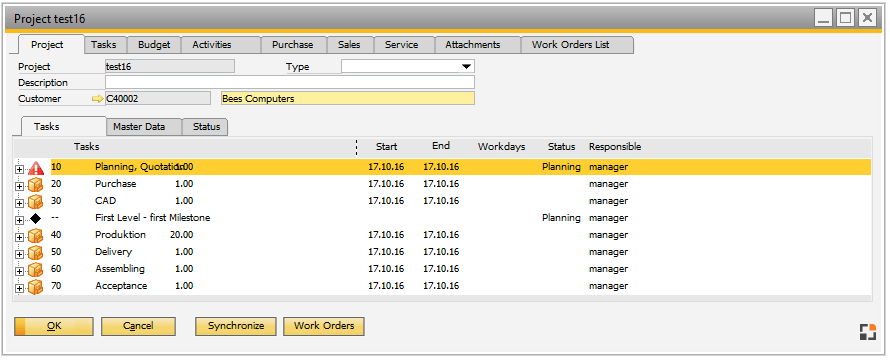Viewport: 890px width, 360px height.
Task: Expand the Assembling task tree node
Action: click(19, 271)
